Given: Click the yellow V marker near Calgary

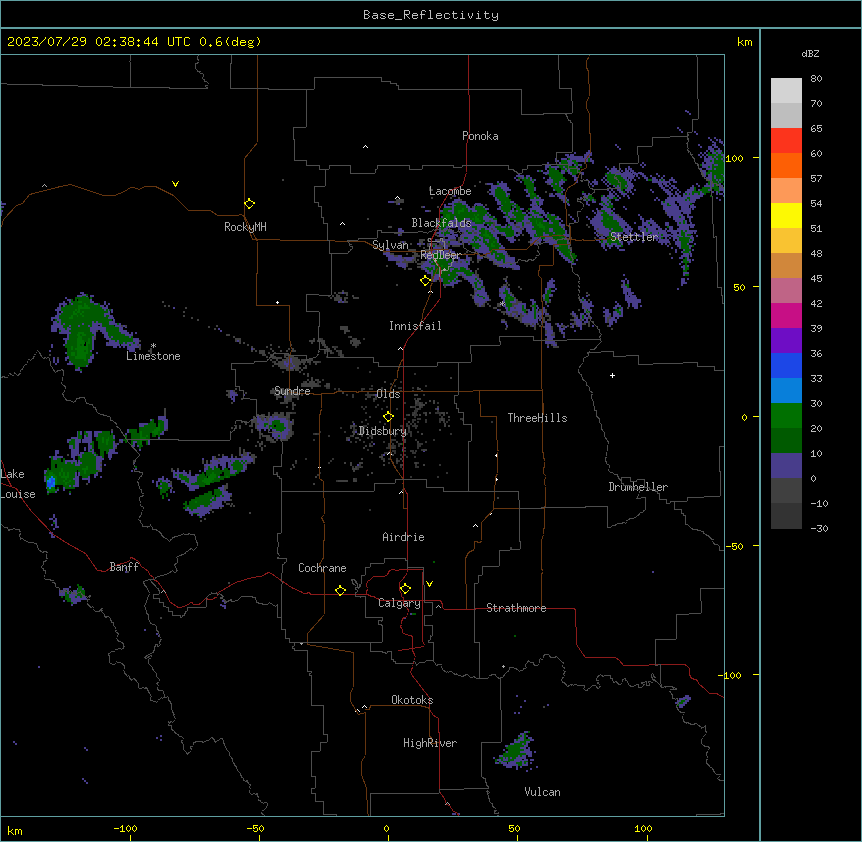Looking at the screenshot, I should [429, 584].
